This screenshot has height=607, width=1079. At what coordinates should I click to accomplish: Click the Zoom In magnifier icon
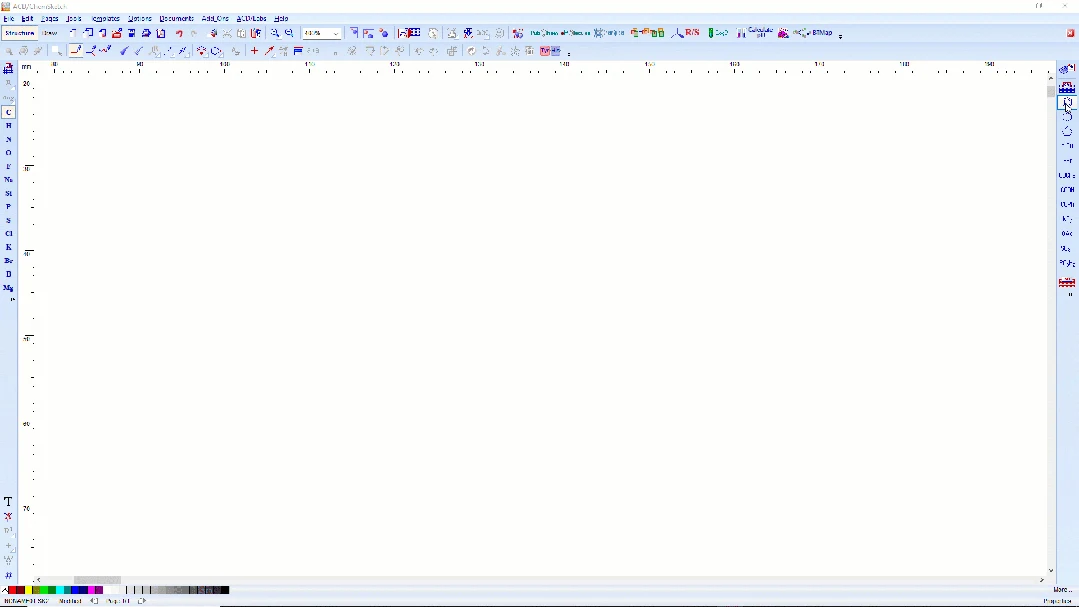(x=275, y=33)
